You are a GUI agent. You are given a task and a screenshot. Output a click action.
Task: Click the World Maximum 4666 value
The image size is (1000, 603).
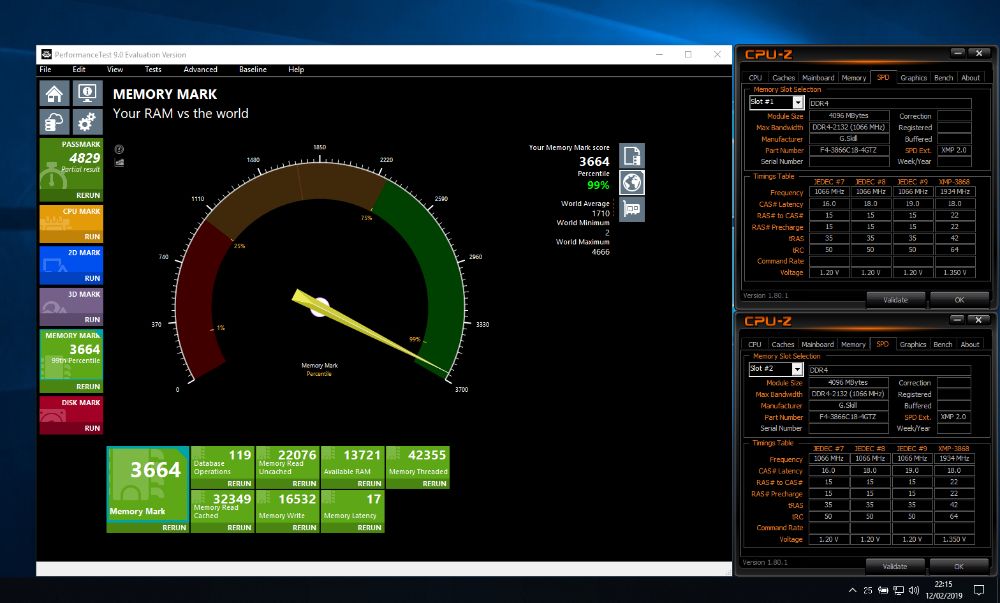tap(600, 252)
